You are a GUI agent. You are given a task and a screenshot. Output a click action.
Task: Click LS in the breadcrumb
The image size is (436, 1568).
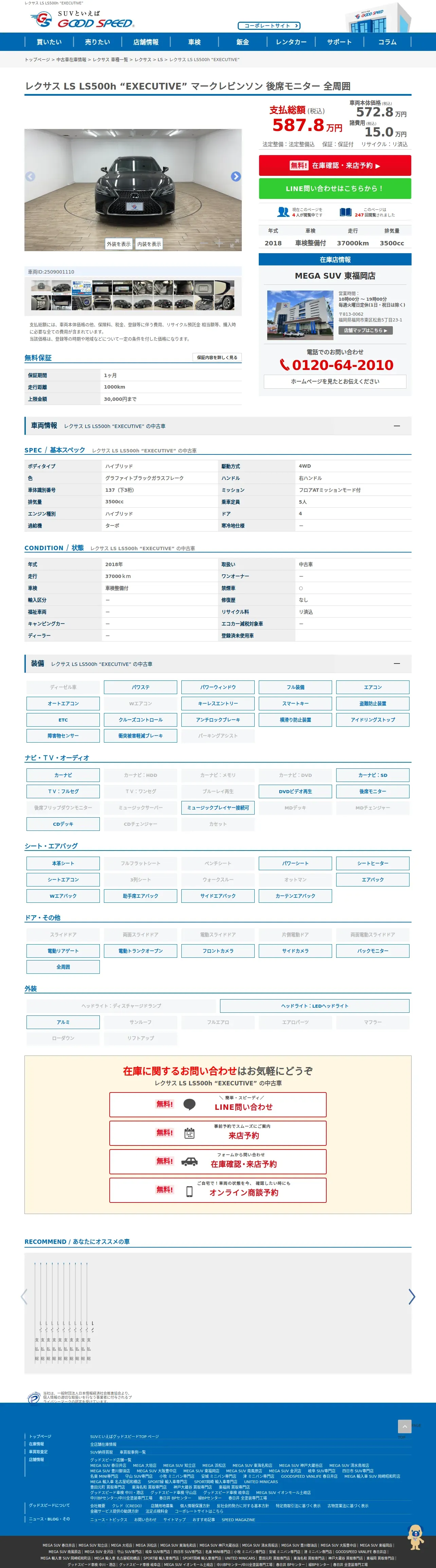160,60
